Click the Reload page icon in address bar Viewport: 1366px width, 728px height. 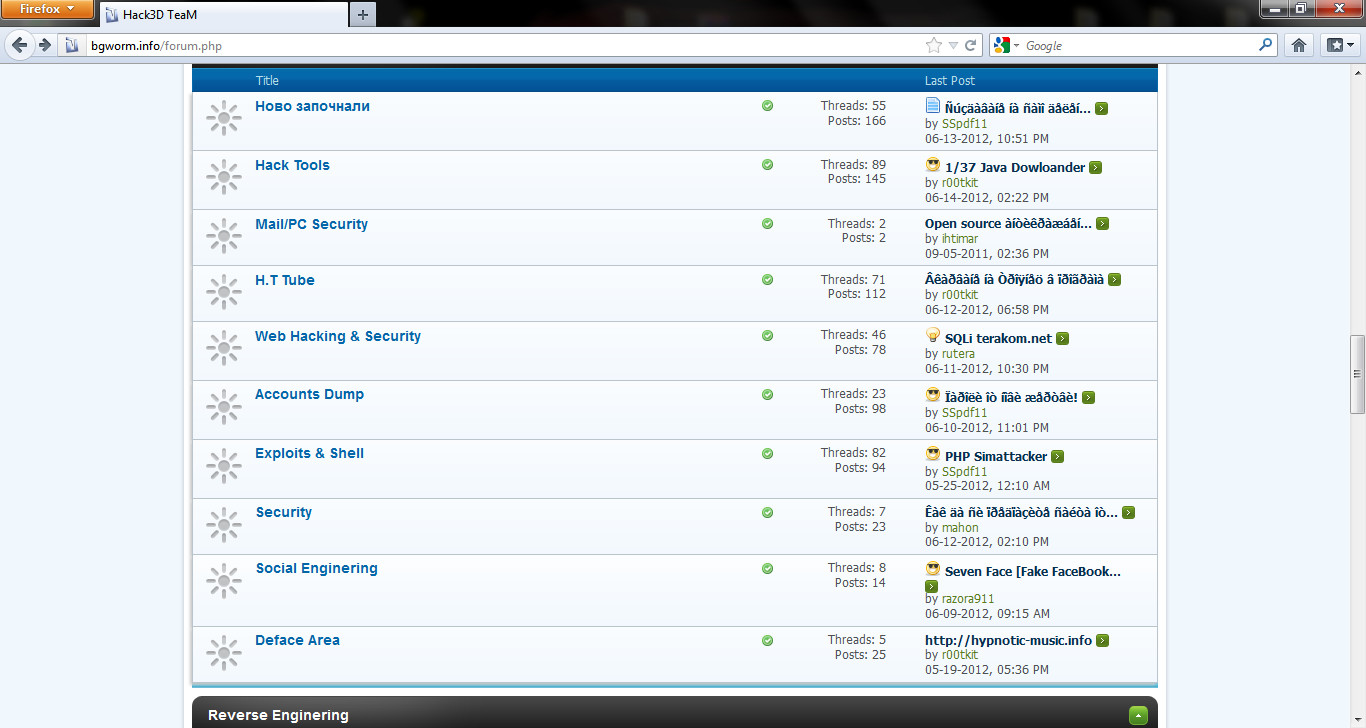click(970, 45)
